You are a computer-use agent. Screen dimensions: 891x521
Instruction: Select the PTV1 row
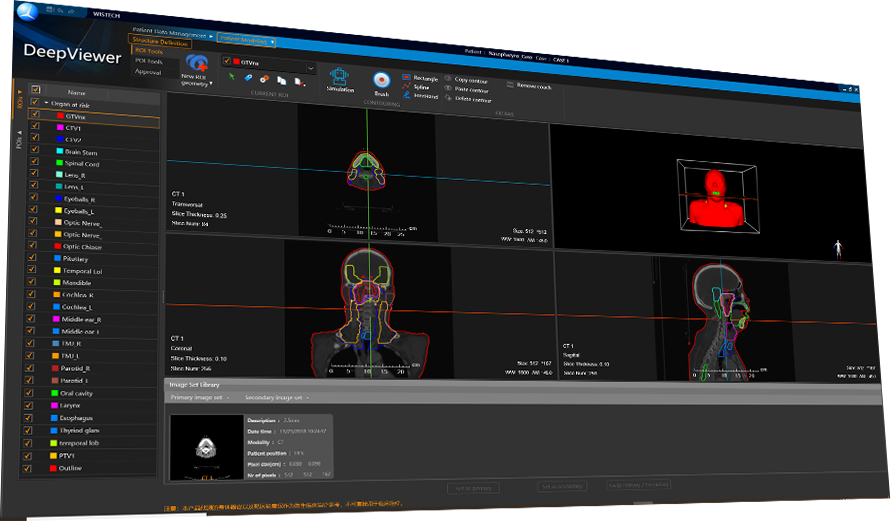pyautogui.click(x=90, y=455)
